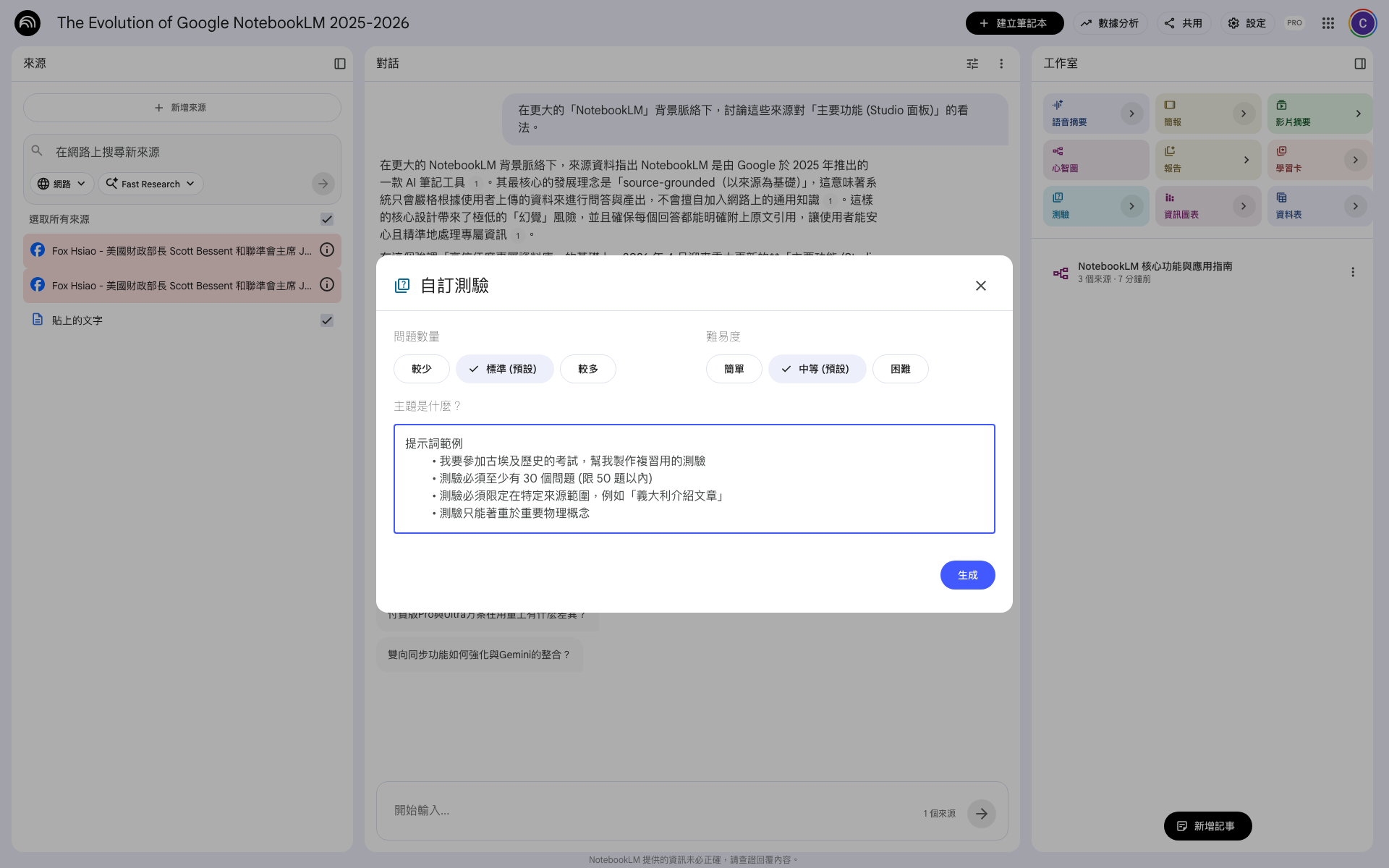Open the 網路 source type dropdown
This screenshot has width=1389, height=868.
(62, 184)
